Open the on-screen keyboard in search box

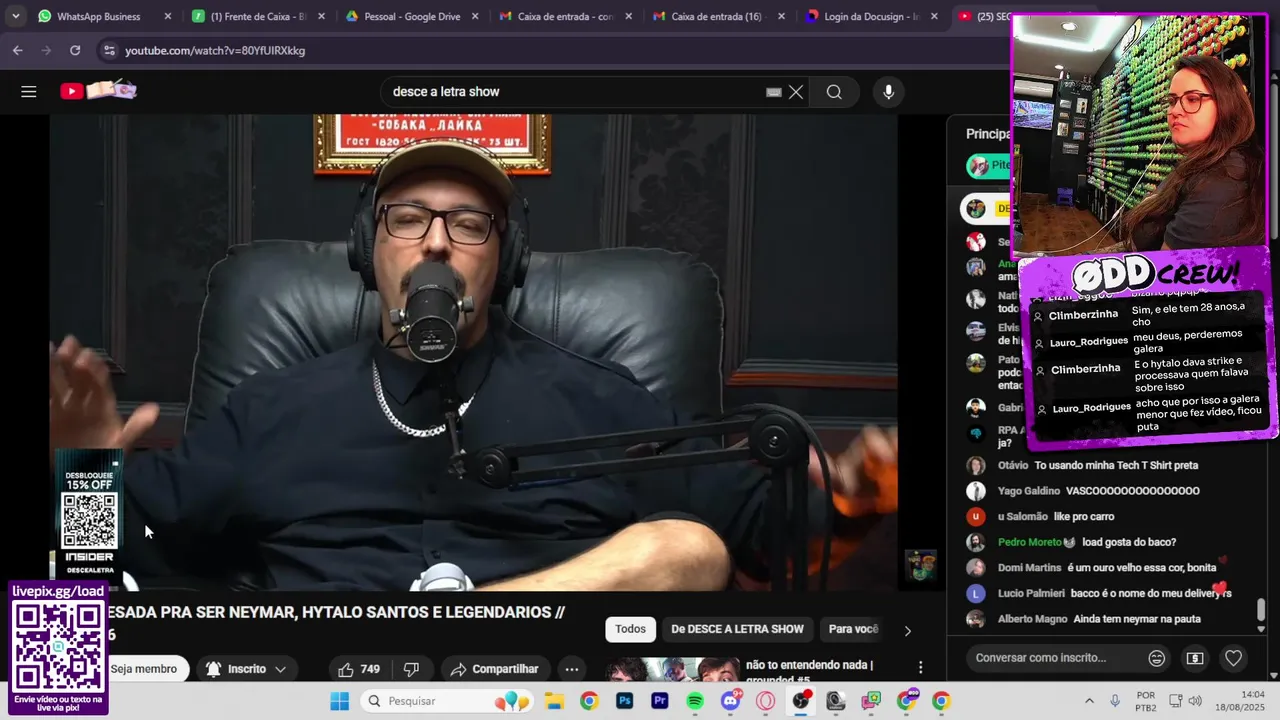(773, 92)
